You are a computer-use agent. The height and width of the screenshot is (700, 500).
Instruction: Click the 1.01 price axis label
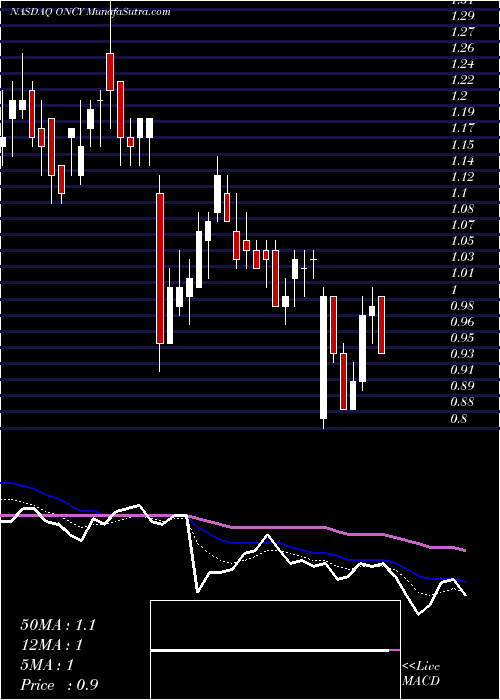pyautogui.click(x=462, y=273)
